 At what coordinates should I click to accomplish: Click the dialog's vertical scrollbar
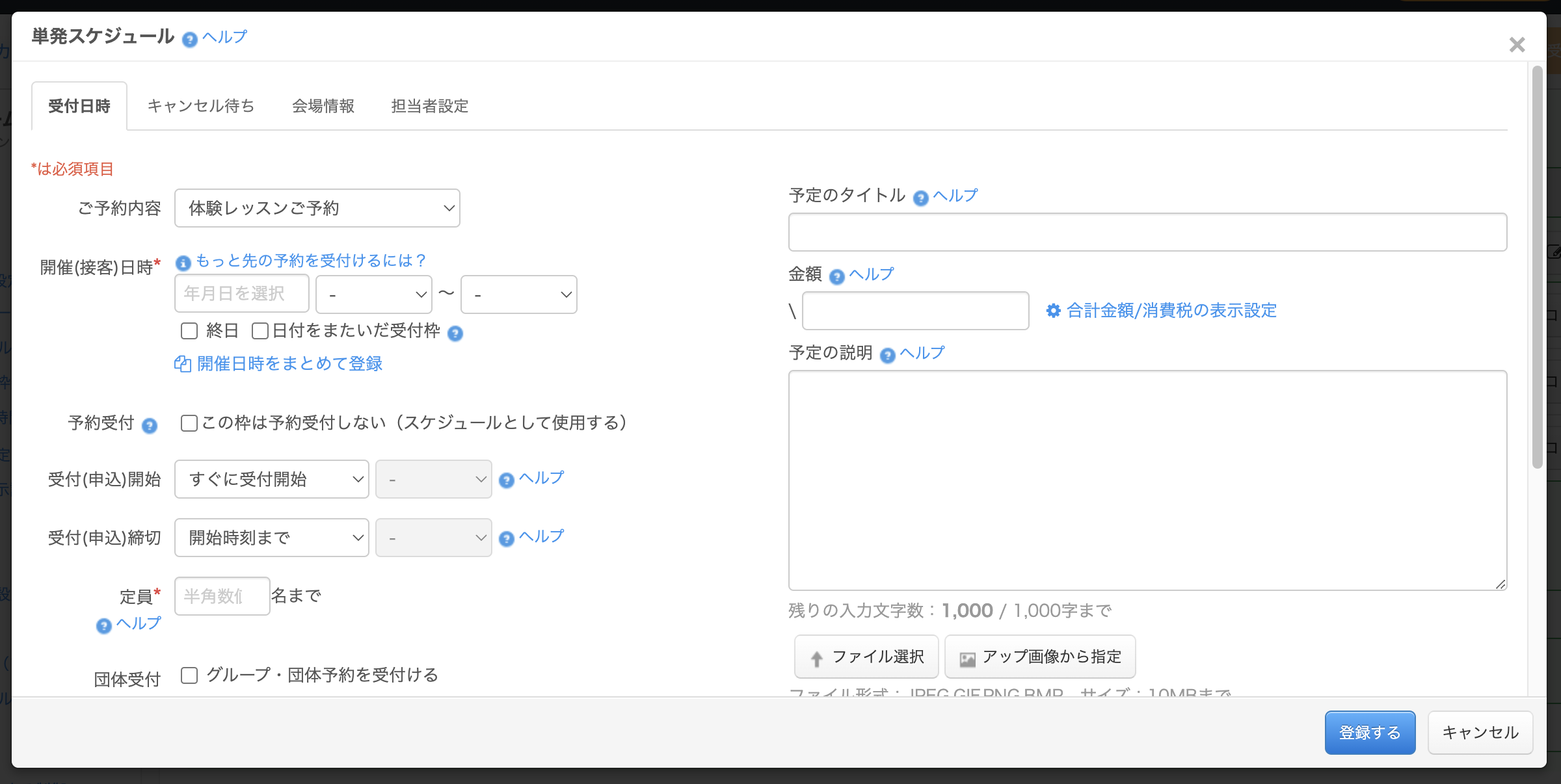point(1537,267)
